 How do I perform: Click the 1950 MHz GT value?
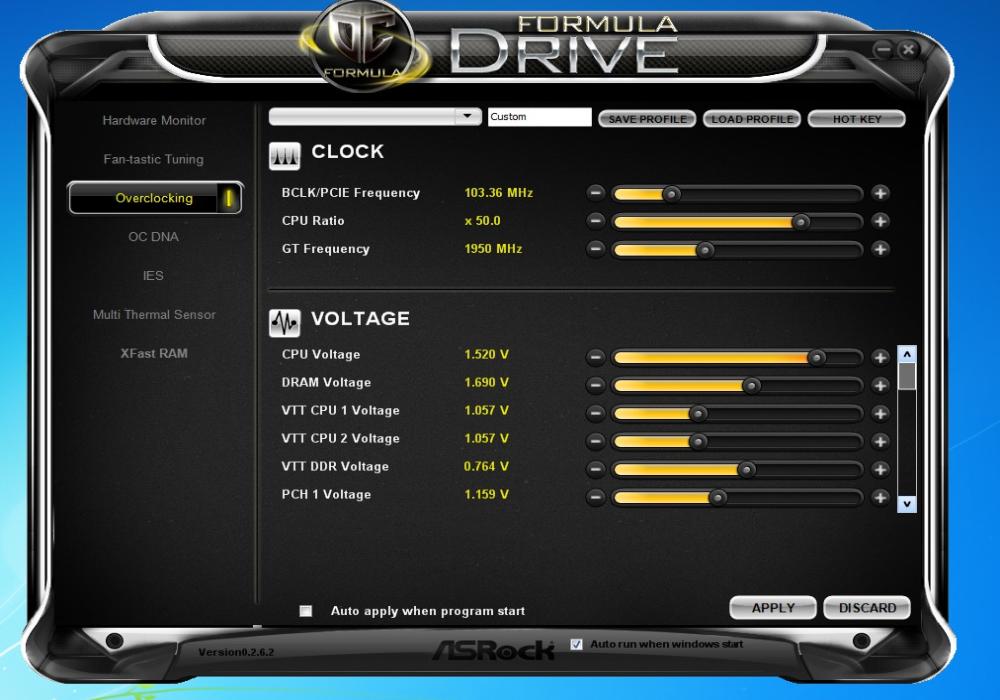point(493,249)
